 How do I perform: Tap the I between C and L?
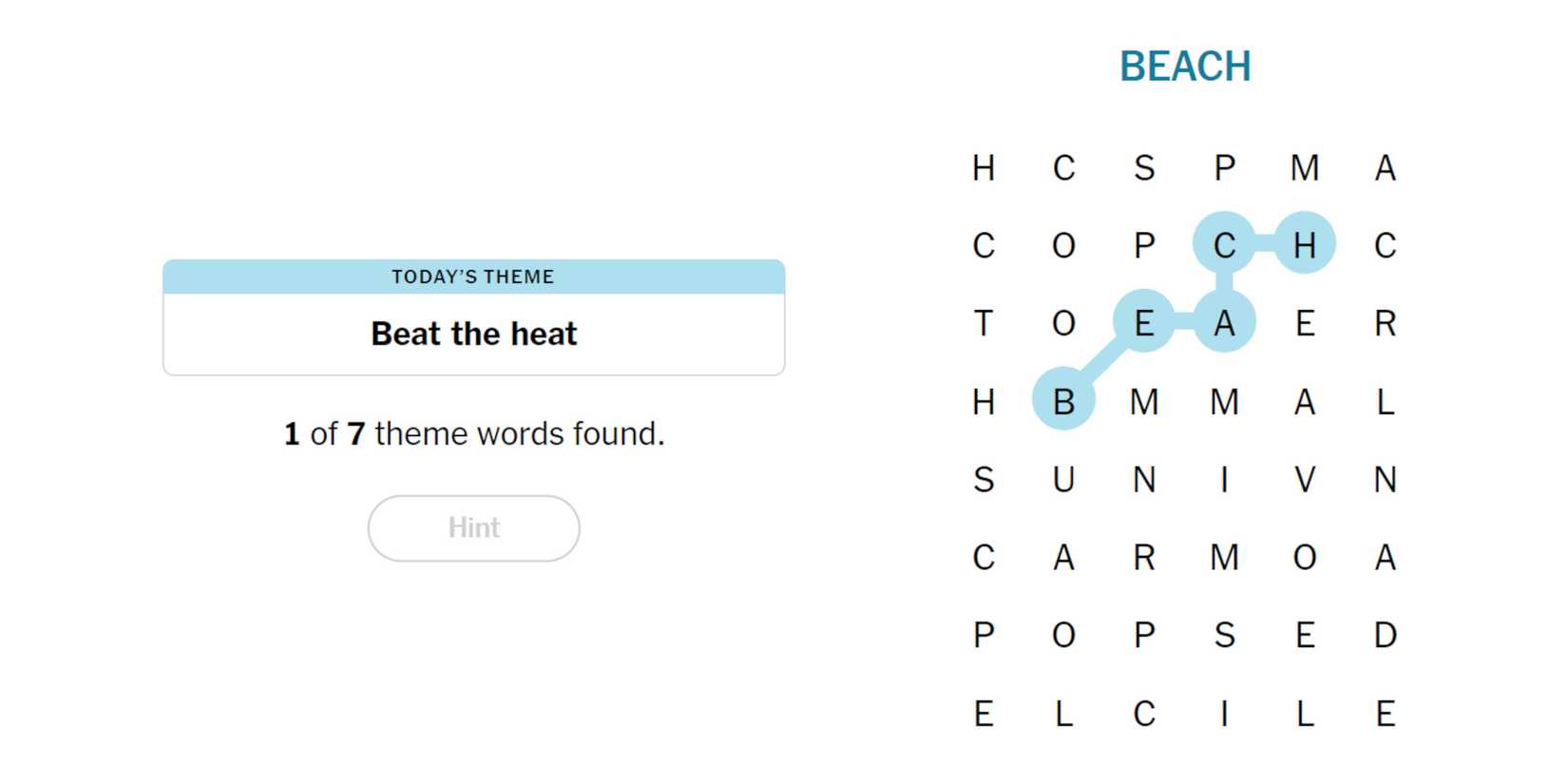[1224, 713]
